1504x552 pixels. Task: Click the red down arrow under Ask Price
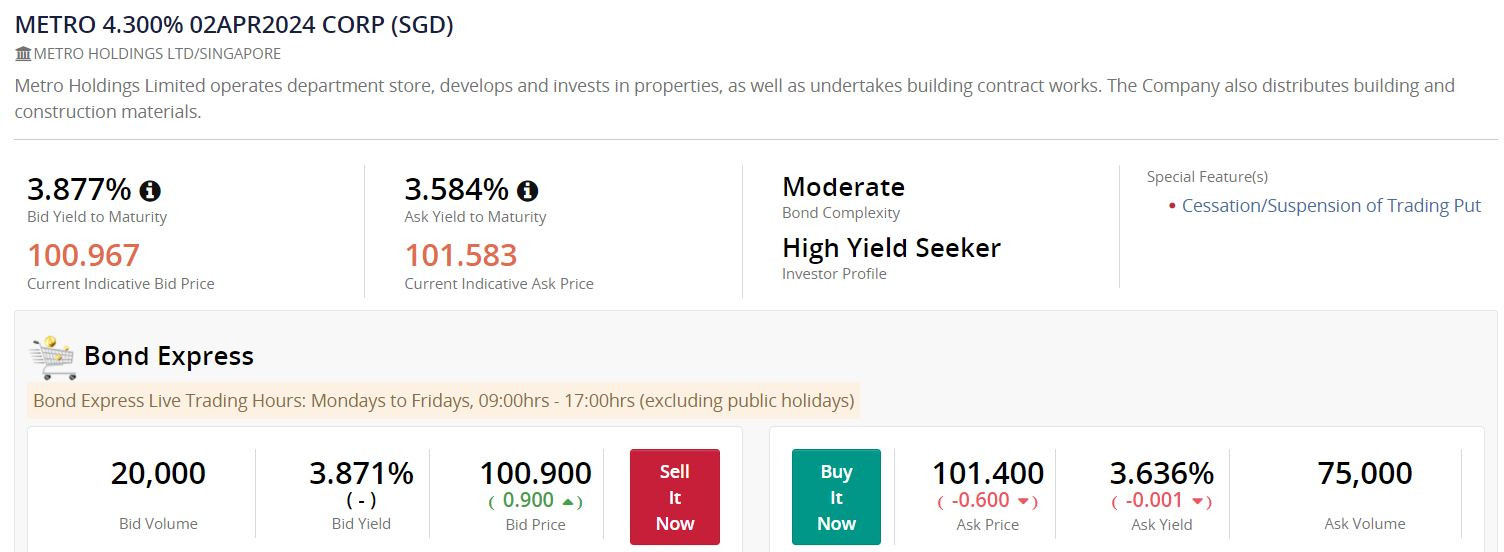[1023, 501]
